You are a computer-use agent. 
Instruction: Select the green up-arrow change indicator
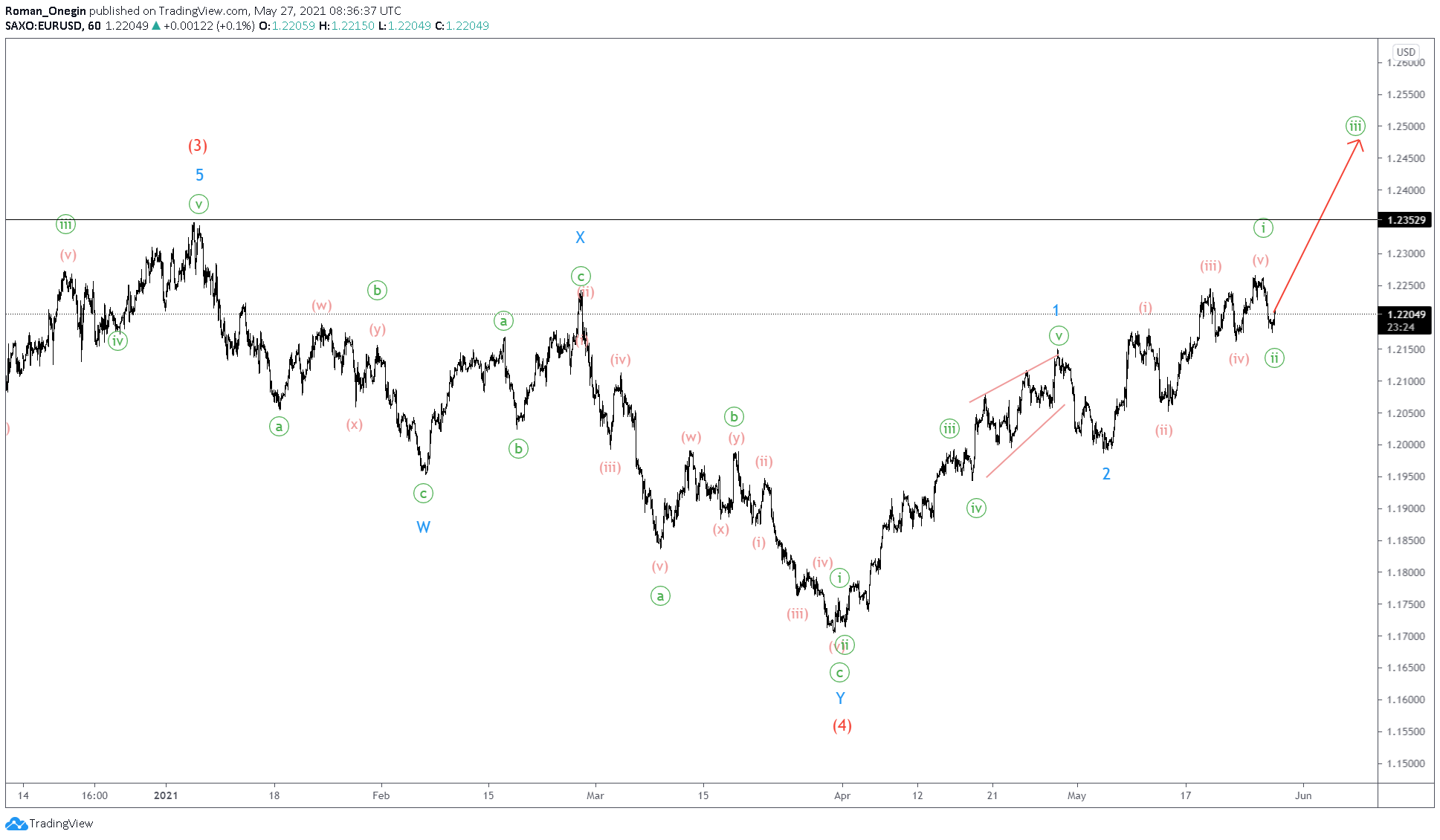point(155,25)
